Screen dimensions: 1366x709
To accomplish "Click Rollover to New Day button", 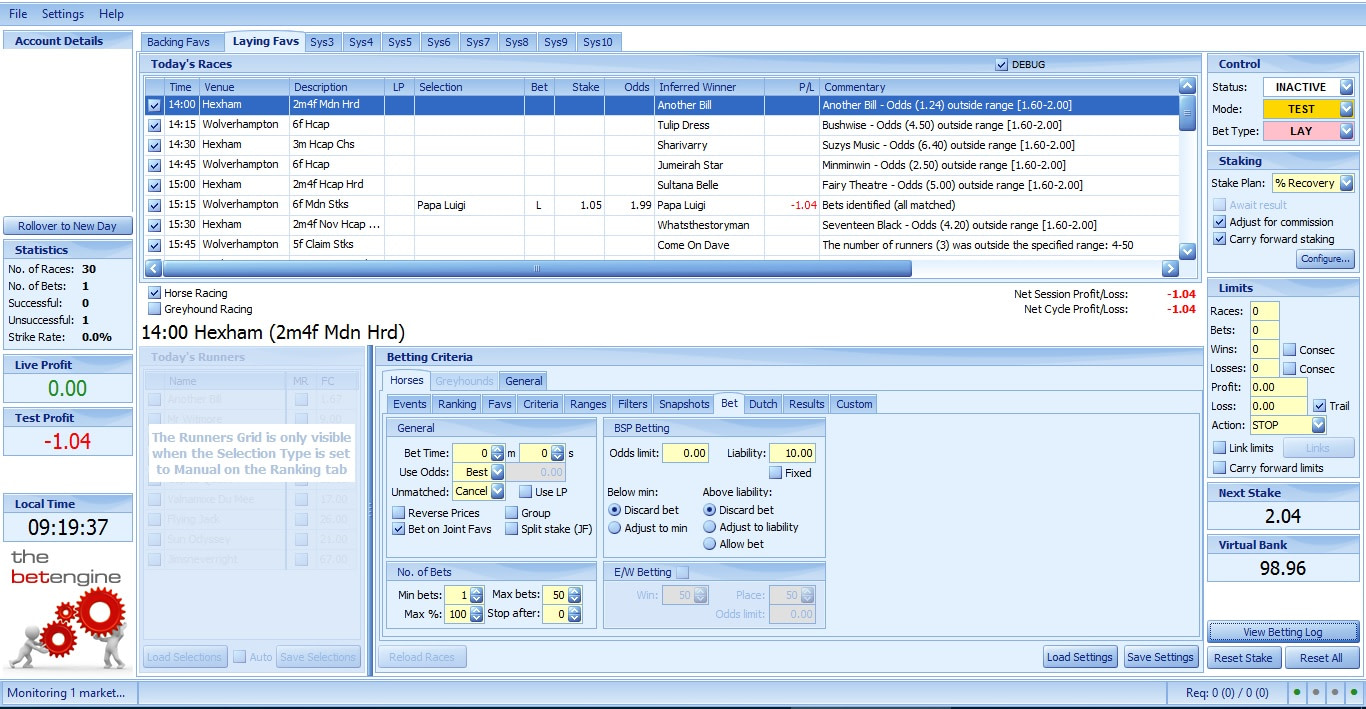I will pyautogui.click(x=67, y=226).
